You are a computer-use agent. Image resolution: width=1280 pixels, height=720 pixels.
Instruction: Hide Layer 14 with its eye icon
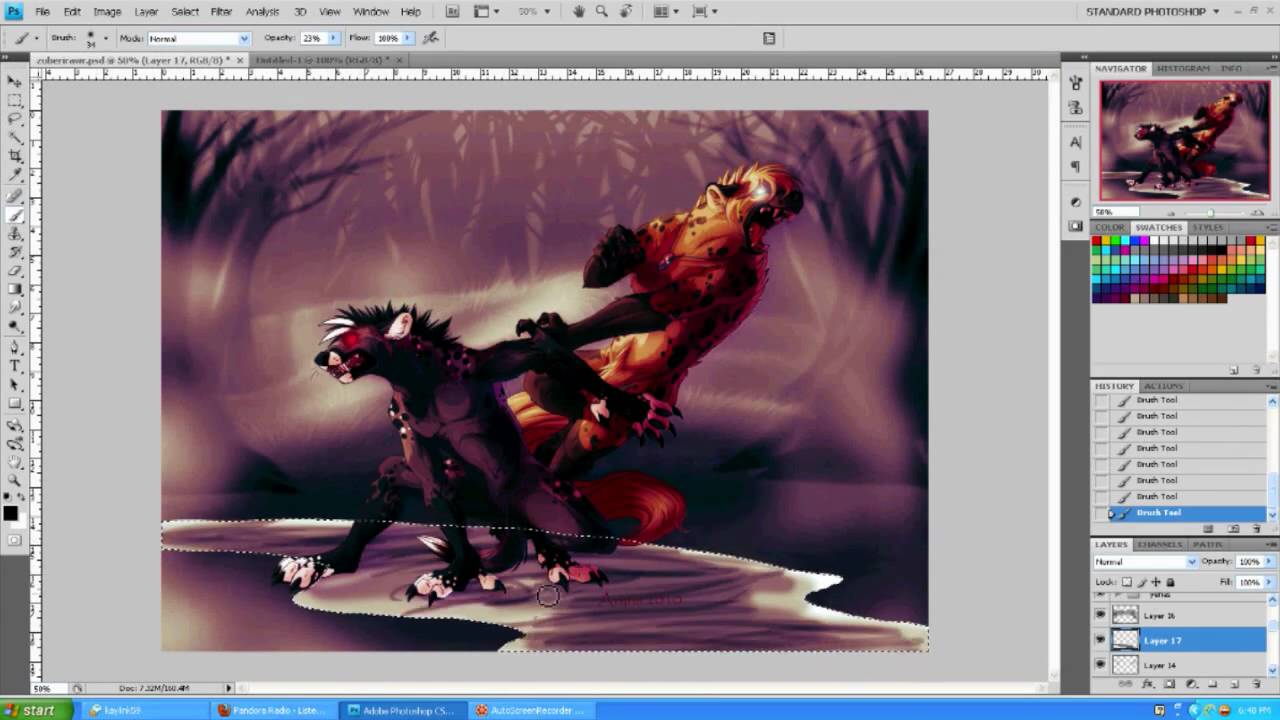point(1101,664)
